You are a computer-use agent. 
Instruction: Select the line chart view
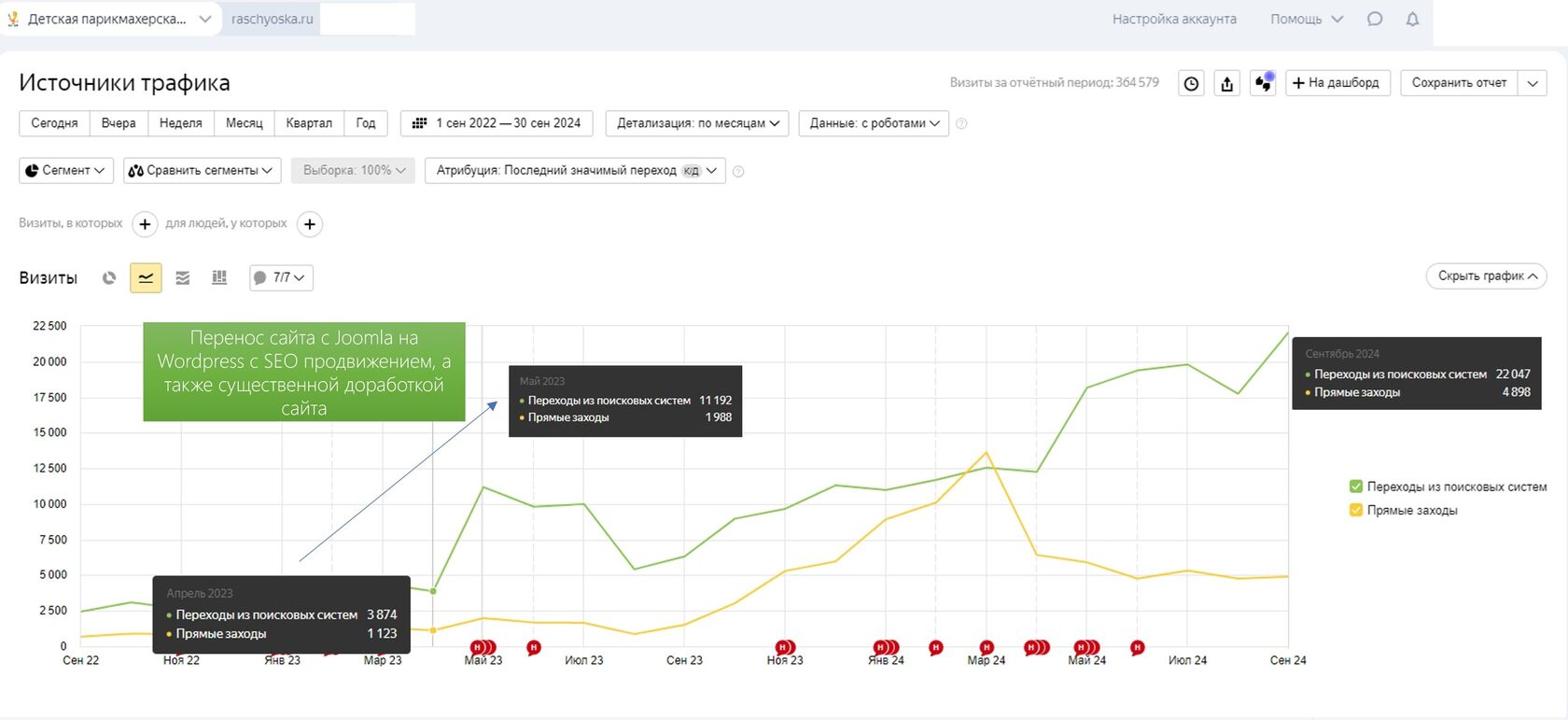point(146,277)
